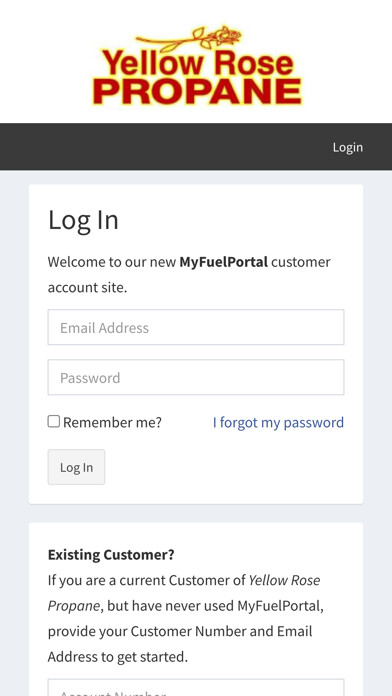
Task: Open the 'I forgot my password' link
Action: pyautogui.click(x=278, y=422)
